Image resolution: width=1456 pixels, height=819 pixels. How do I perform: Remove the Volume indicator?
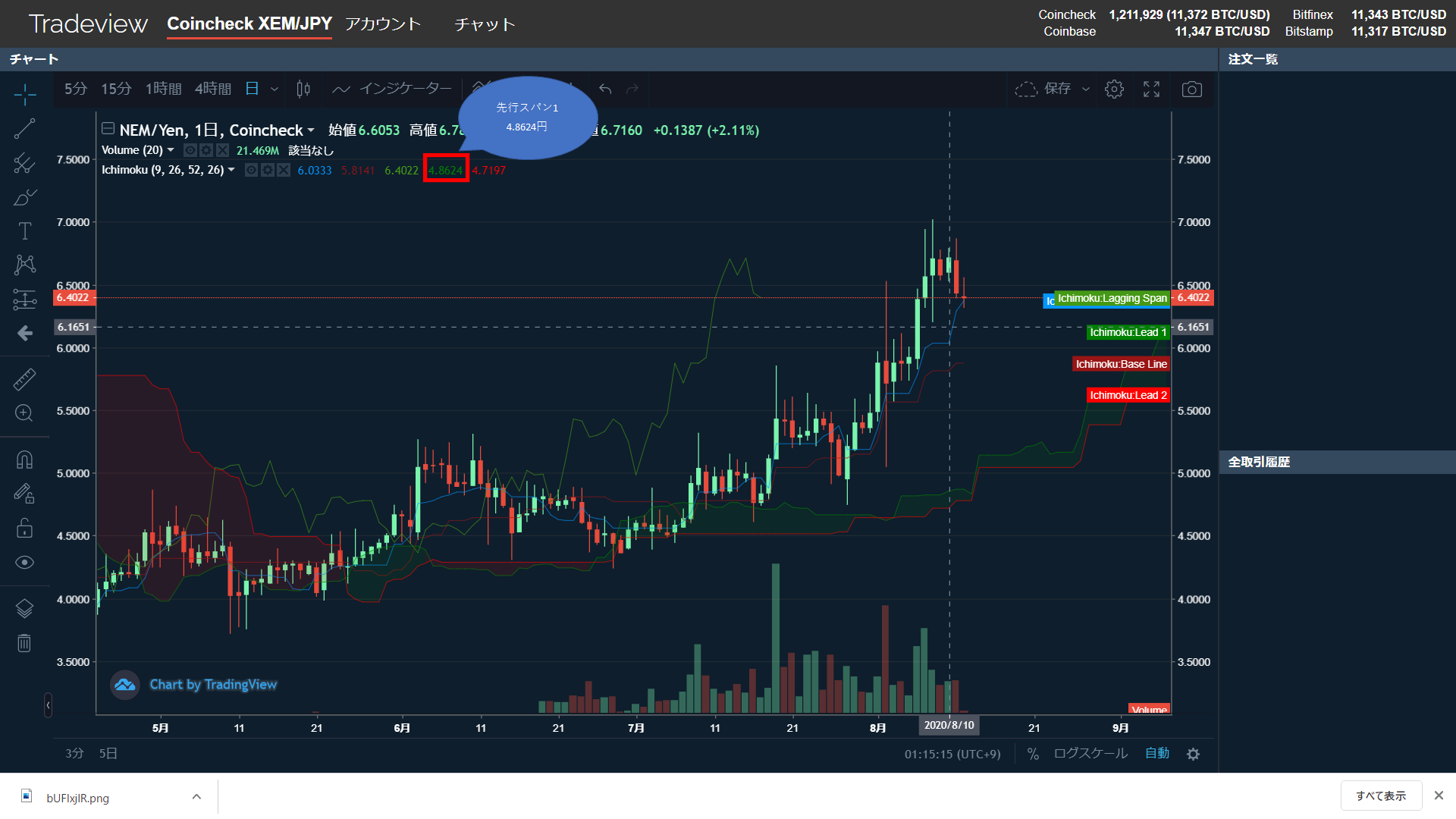tap(222, 150)
